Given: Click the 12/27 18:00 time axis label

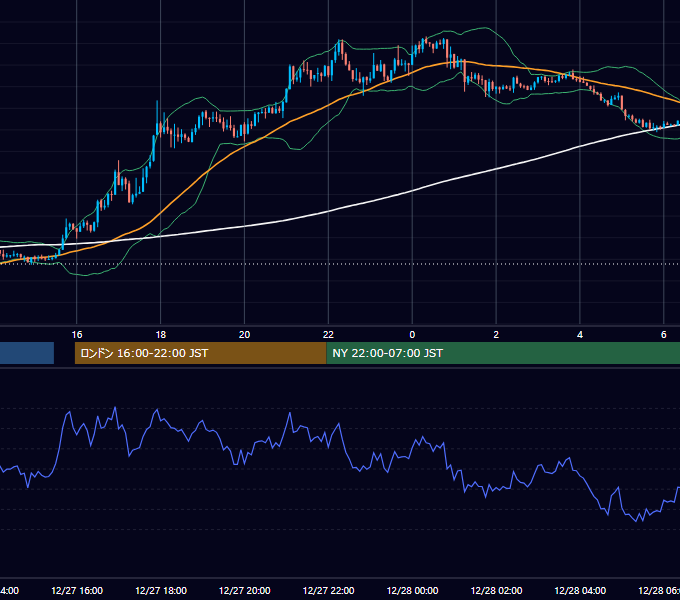Looking at the screenshot, I should coord(161,590).
